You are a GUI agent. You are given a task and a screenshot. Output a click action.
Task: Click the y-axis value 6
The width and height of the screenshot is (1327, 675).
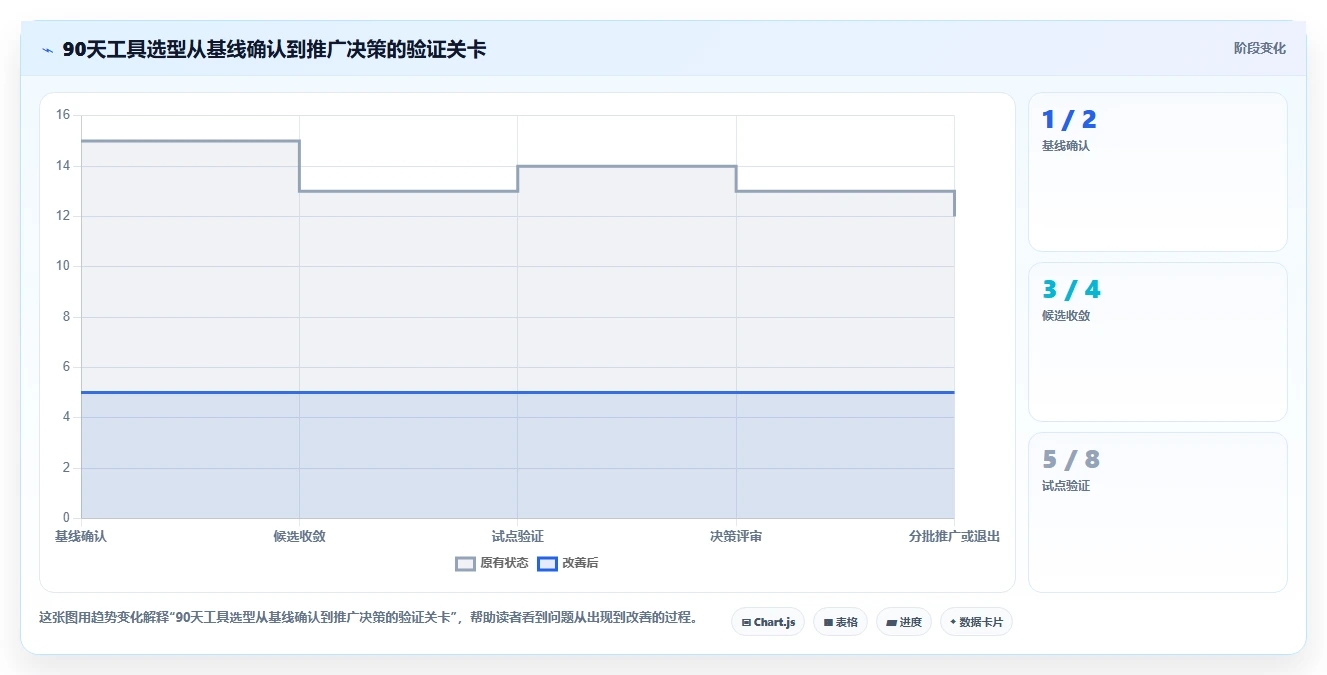[x=66, y=367]
